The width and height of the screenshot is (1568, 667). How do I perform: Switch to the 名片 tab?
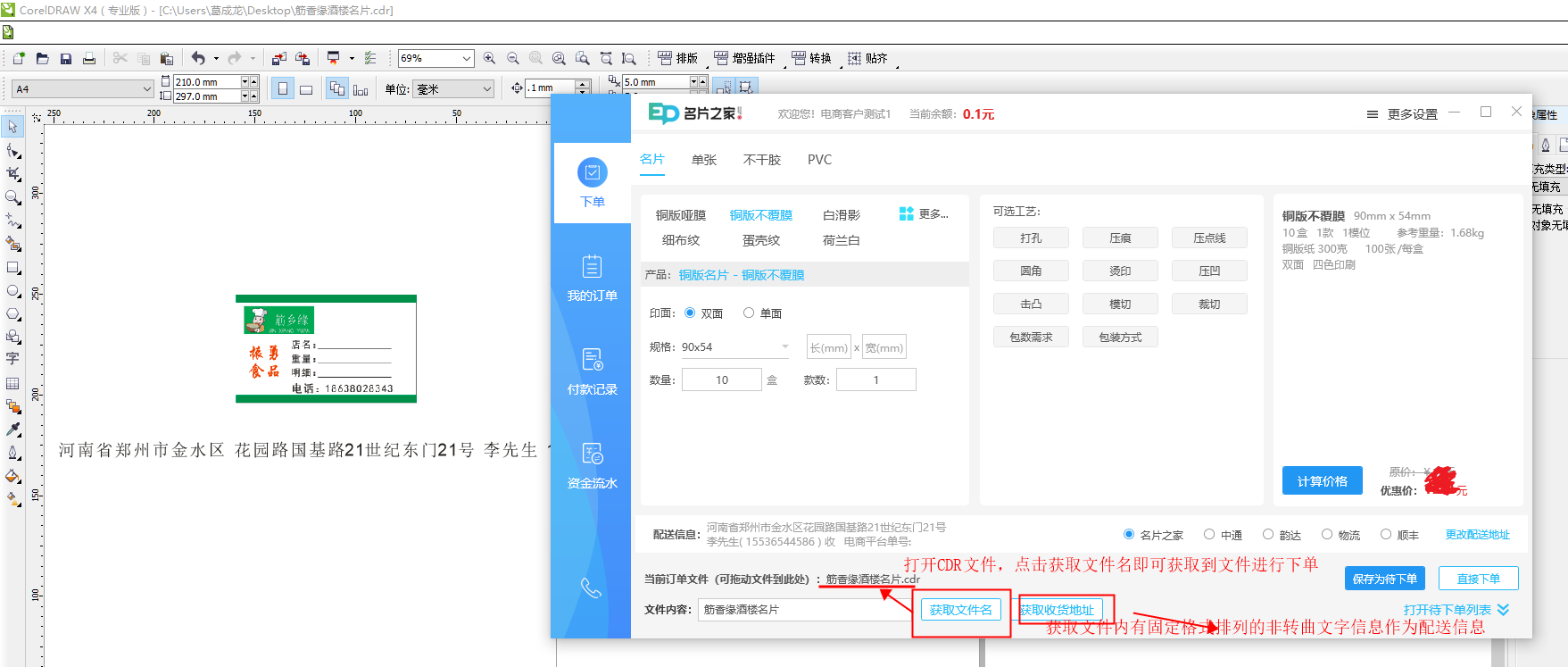(652, 159)
